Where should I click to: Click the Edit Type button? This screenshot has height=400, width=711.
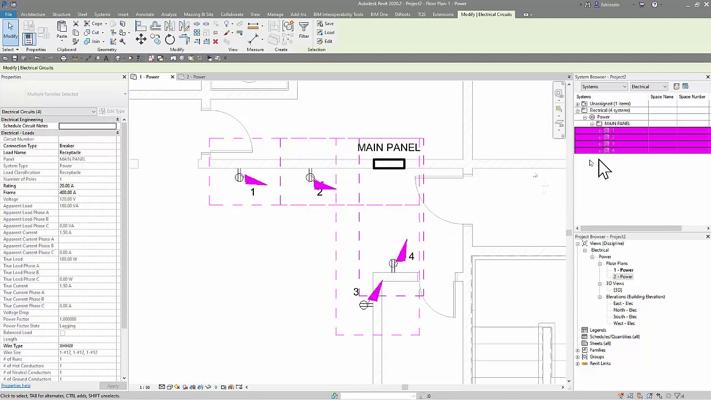click(x=113, y=111)
